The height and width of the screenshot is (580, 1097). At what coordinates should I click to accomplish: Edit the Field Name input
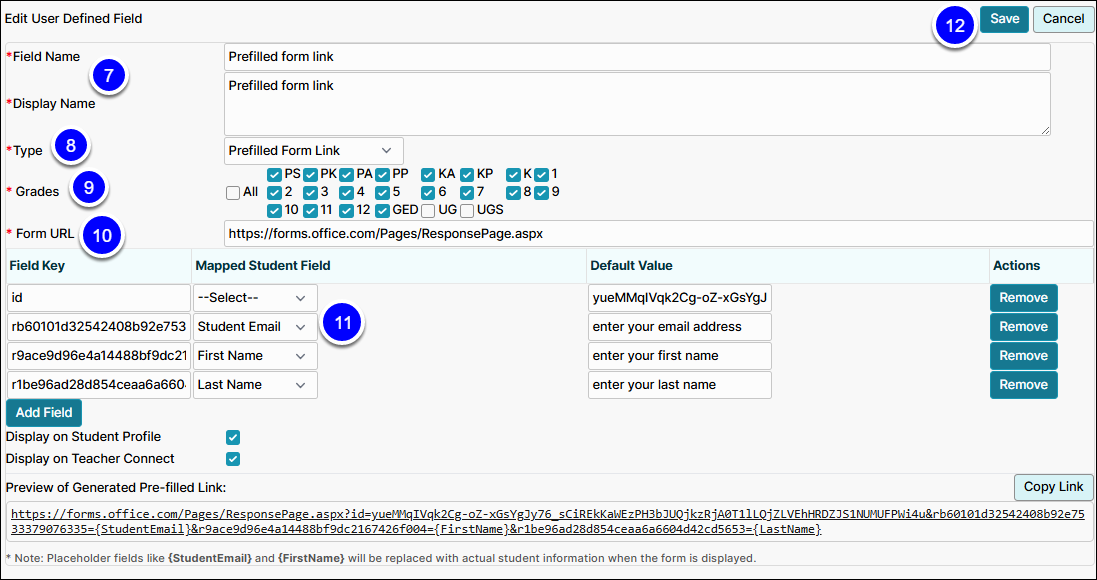637,57
